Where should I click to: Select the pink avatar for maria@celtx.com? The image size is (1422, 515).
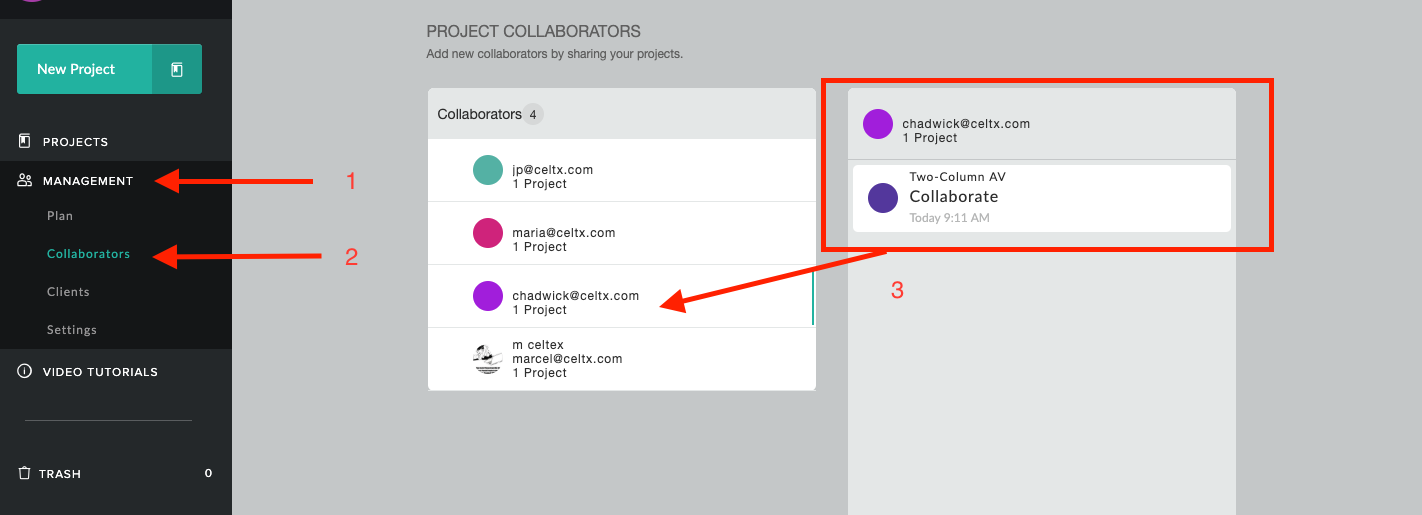pyautogui.click(x=487, y=233)
